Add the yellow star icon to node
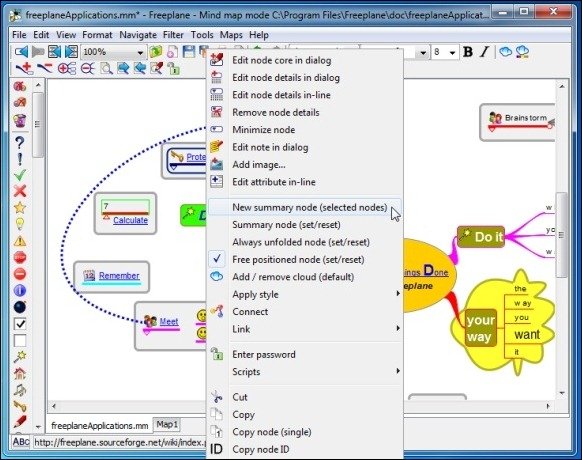Viewport: 582px width, 460px height. 20,207
